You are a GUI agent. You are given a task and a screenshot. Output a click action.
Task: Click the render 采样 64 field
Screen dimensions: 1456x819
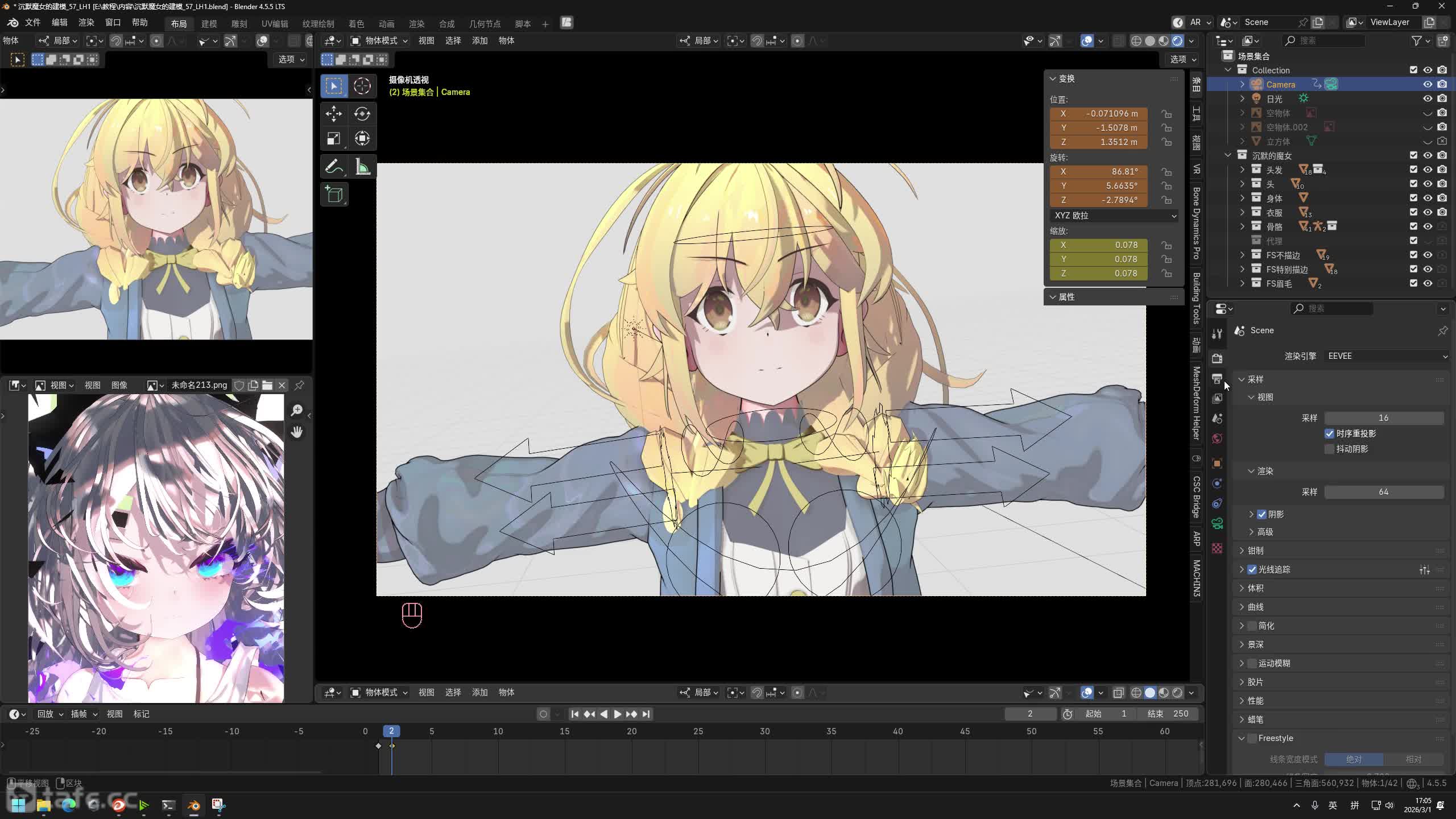(1383, 491)
